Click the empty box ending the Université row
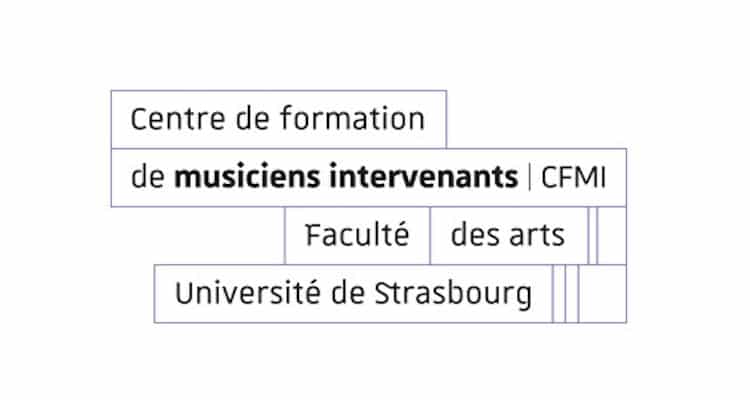 [602, 294]
